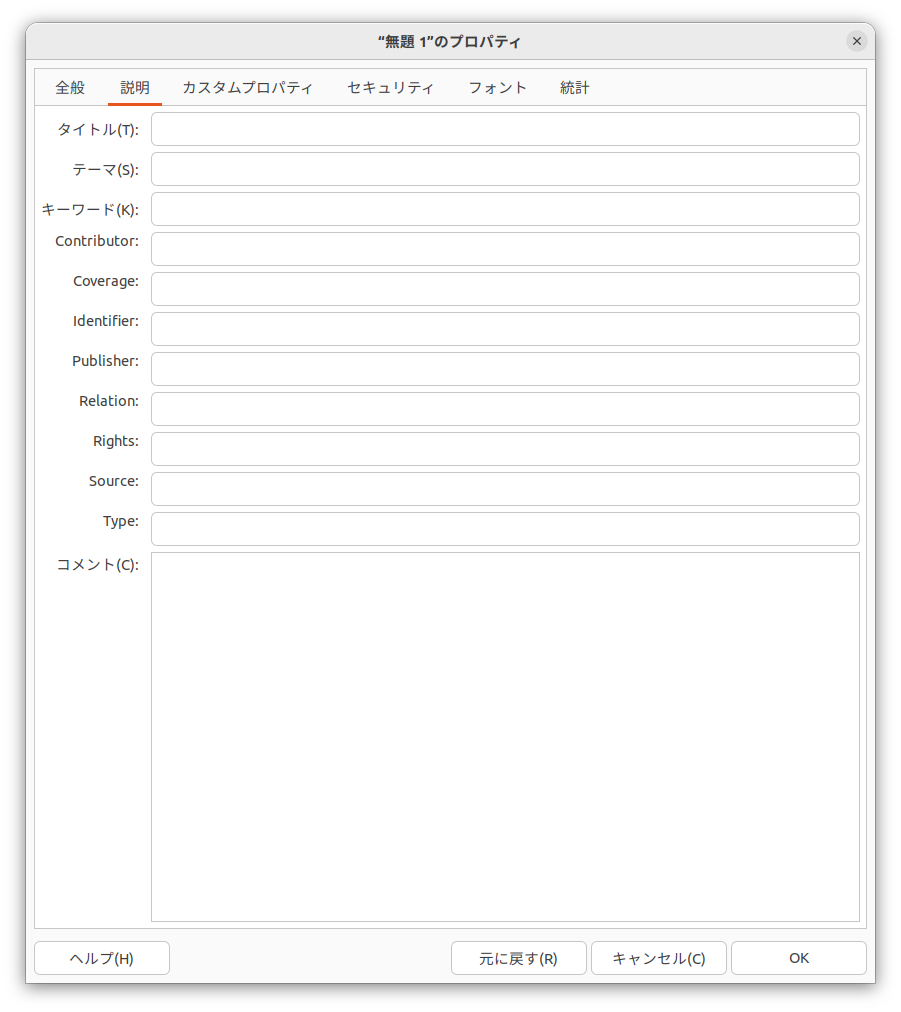Screen dimensions: 901x1012
Task: Click the Publisher text field
Action: pos(505,369)
